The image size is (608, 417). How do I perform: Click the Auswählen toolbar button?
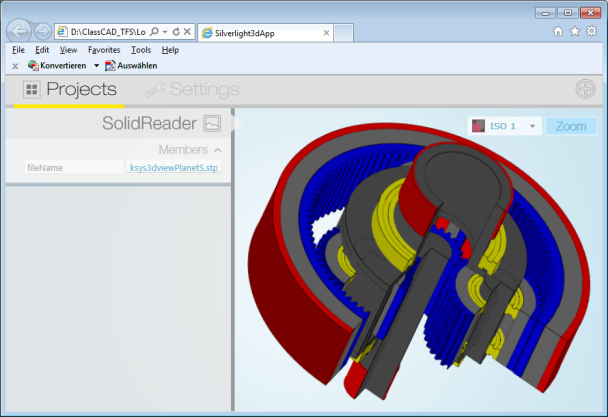pyautogui.click(x=130, y=65)
